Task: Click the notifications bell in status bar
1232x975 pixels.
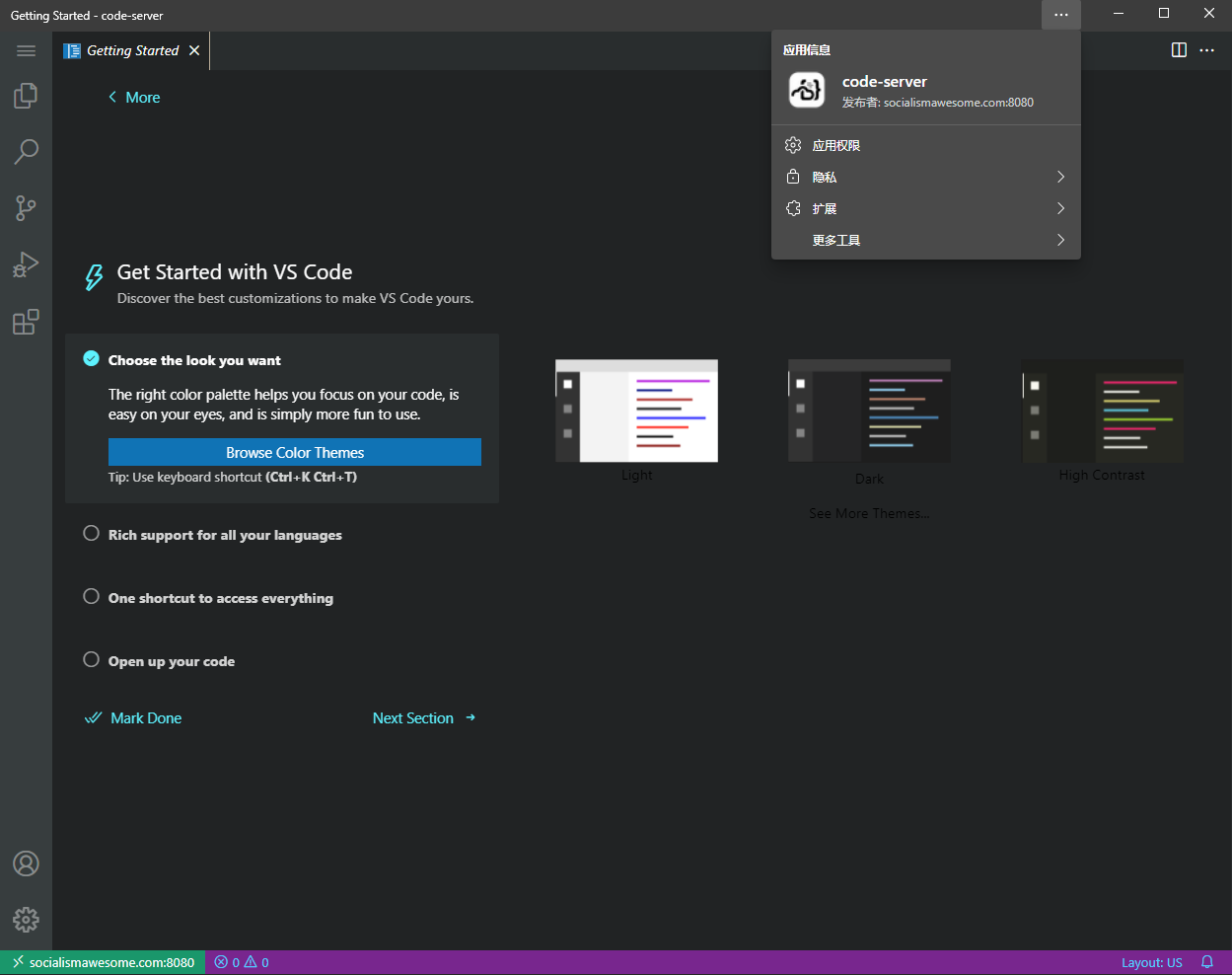Action: point(1206,962)
